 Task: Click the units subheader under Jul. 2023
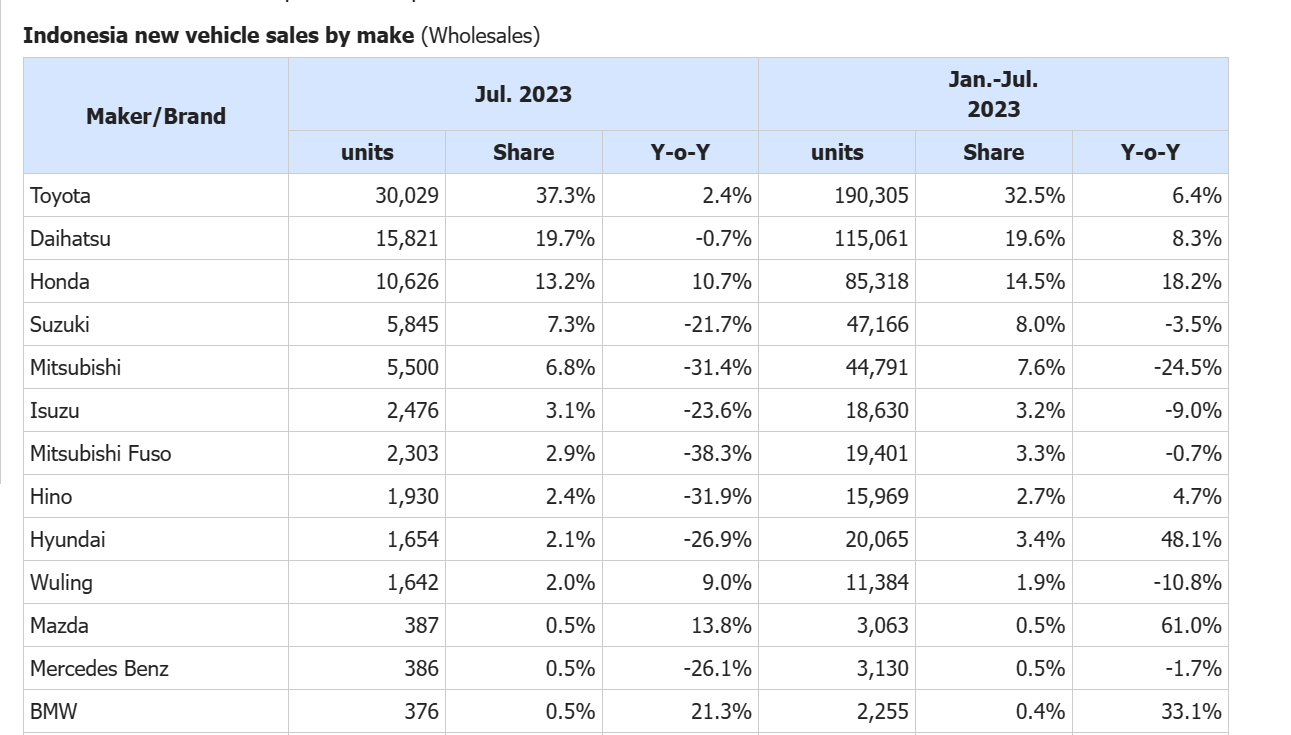tap(367, 152)
